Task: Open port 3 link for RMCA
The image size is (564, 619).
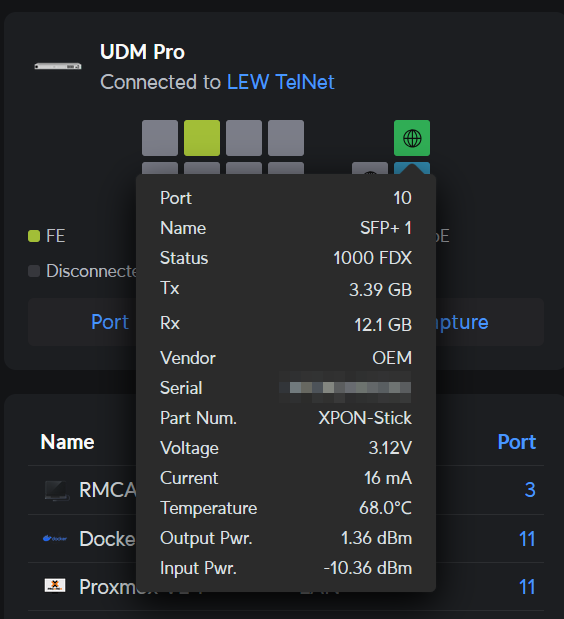Action: pyautogui.click(x=530, y=490)
